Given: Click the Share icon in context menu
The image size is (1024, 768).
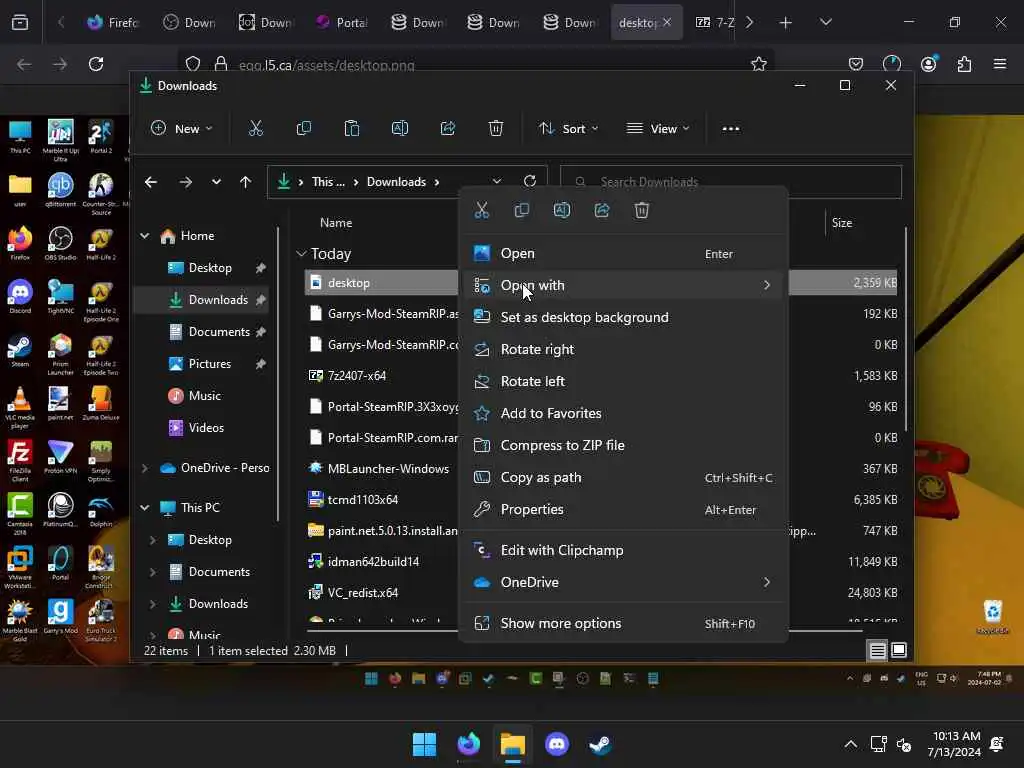Looking at the screenshot, I should tap(602, 210).
